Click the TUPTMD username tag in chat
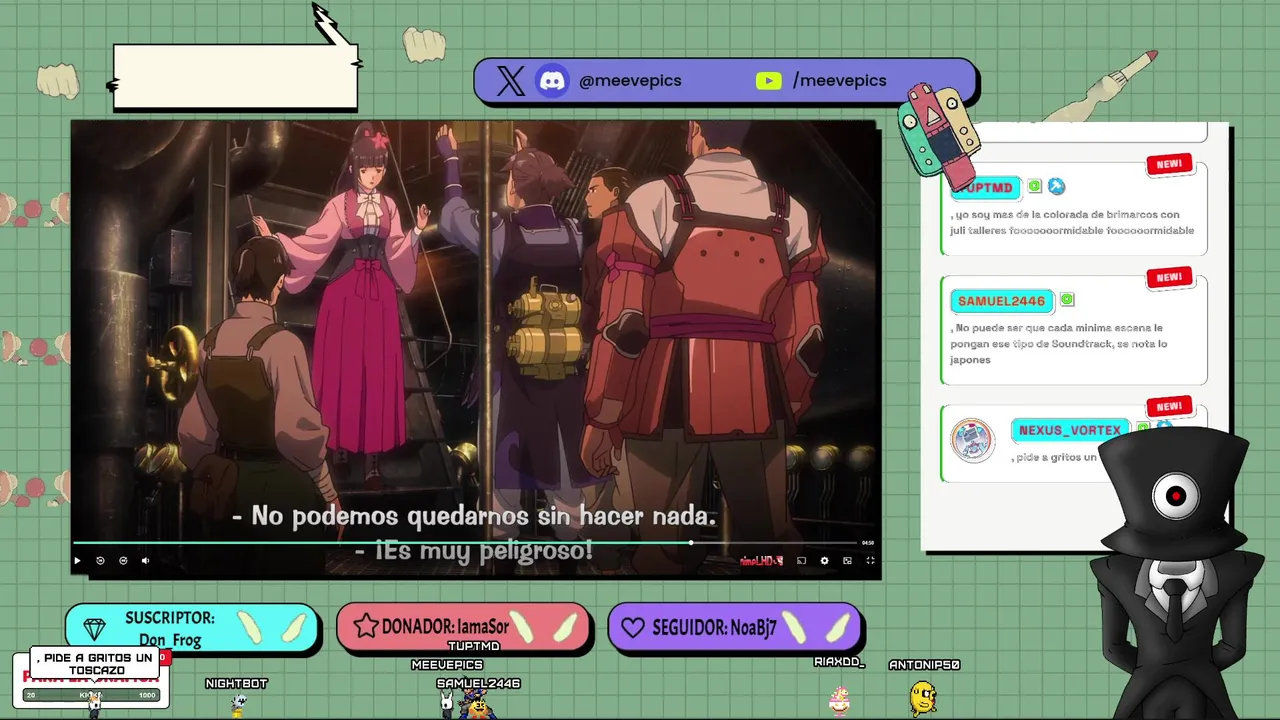Screen dimensions: 1280x720 click(985, 187)
